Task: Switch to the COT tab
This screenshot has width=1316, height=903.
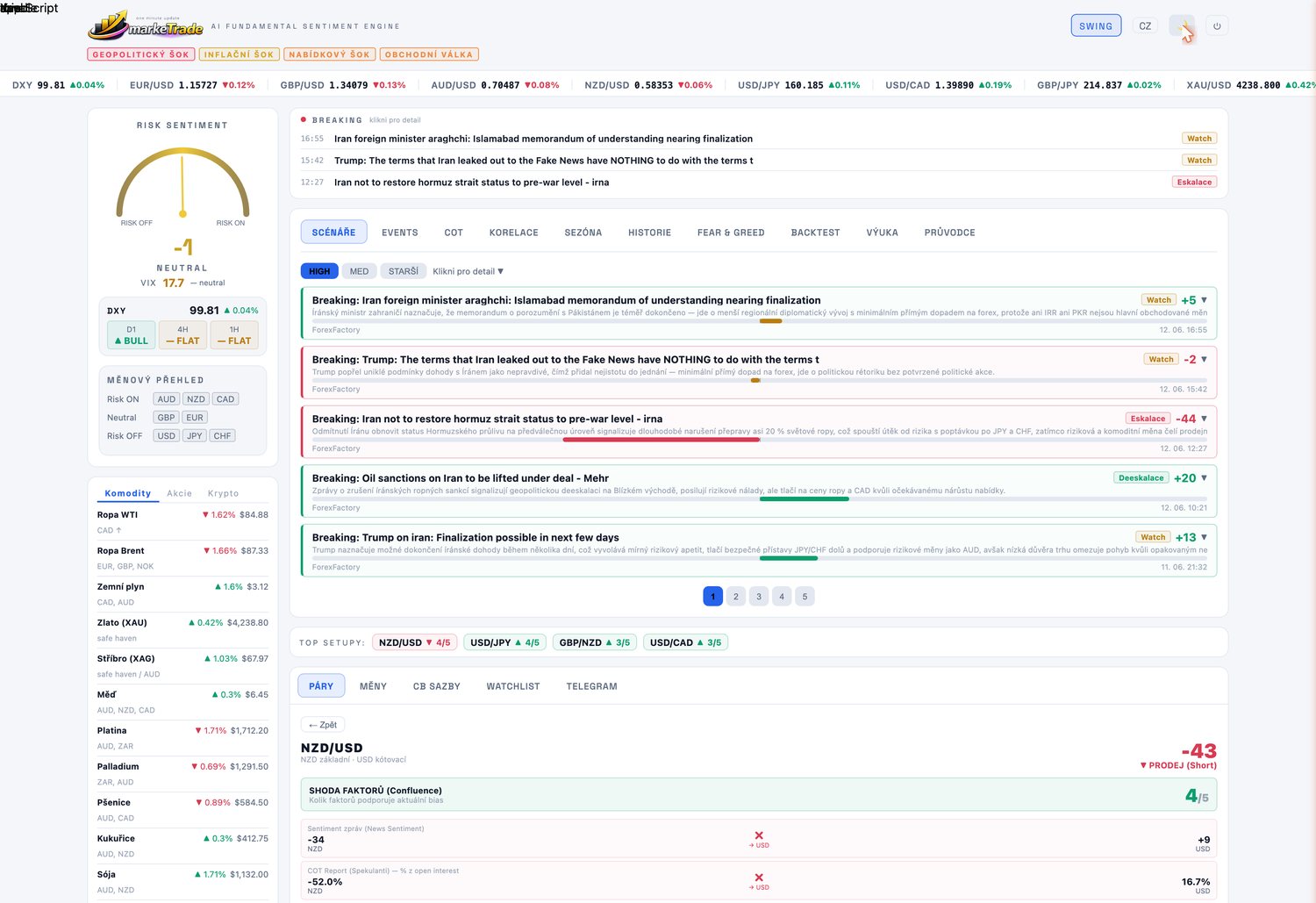Action: [x=454, y=233]
